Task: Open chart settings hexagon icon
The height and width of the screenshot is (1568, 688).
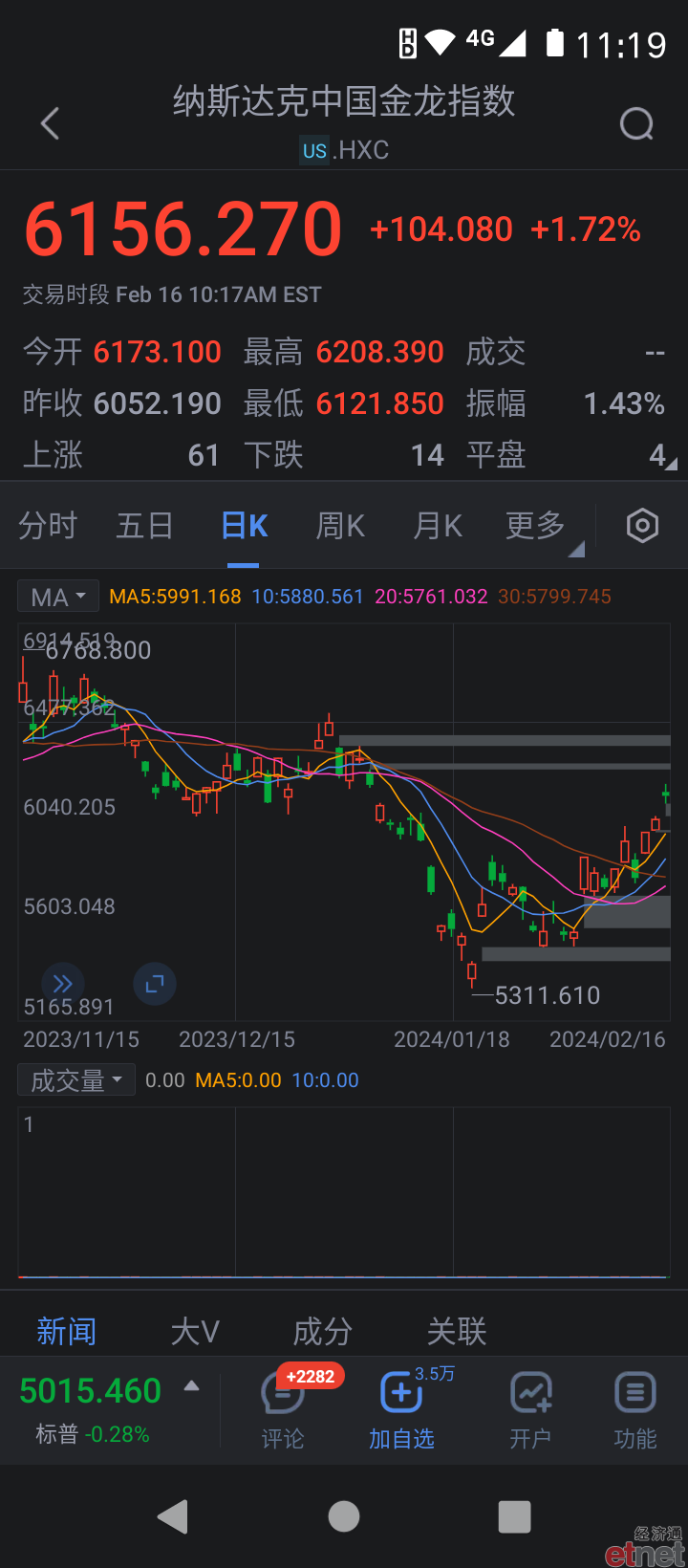Action: pyautogui.click(x=642, y=526)
